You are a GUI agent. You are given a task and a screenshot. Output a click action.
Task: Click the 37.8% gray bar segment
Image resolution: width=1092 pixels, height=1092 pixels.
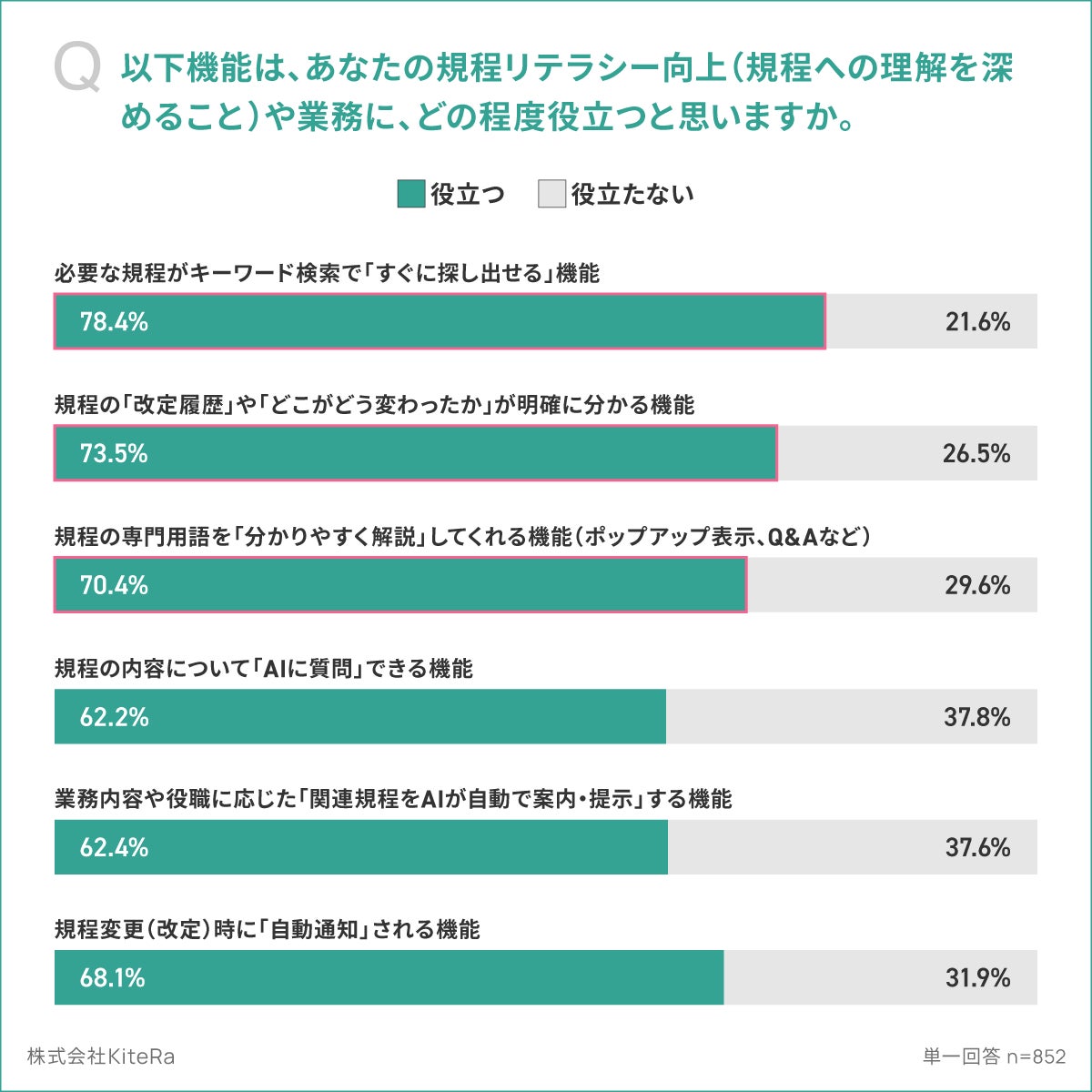pos(852,716)
